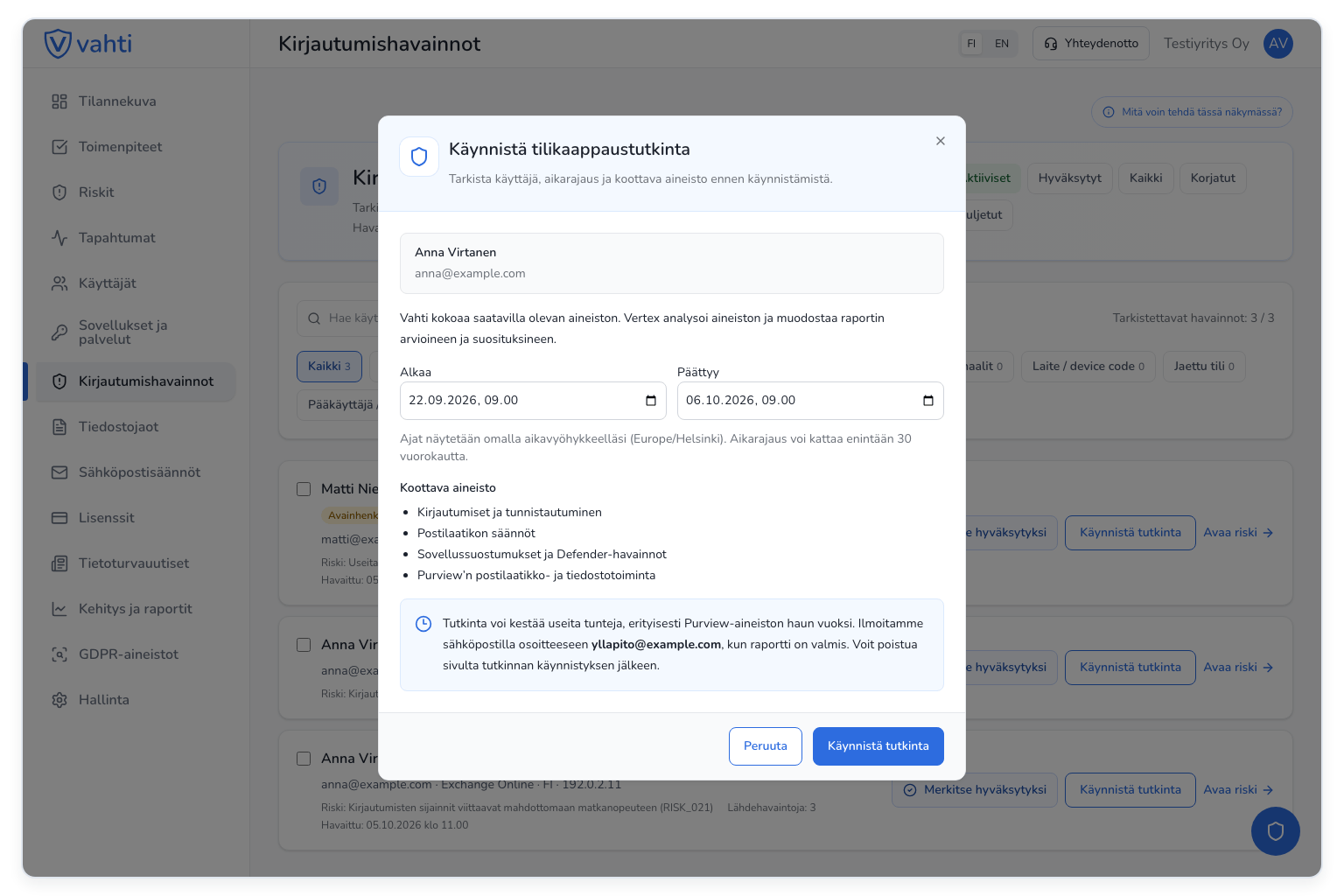This screenshot has height=896, width=1344.
Task: Click into the Alkaa date field
Action: tap(533, 401)
